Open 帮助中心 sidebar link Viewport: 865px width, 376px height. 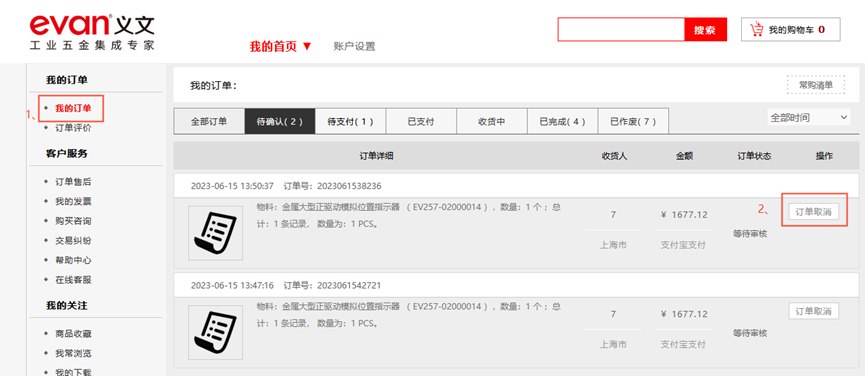pyautogui.click(x=73, y=260)
